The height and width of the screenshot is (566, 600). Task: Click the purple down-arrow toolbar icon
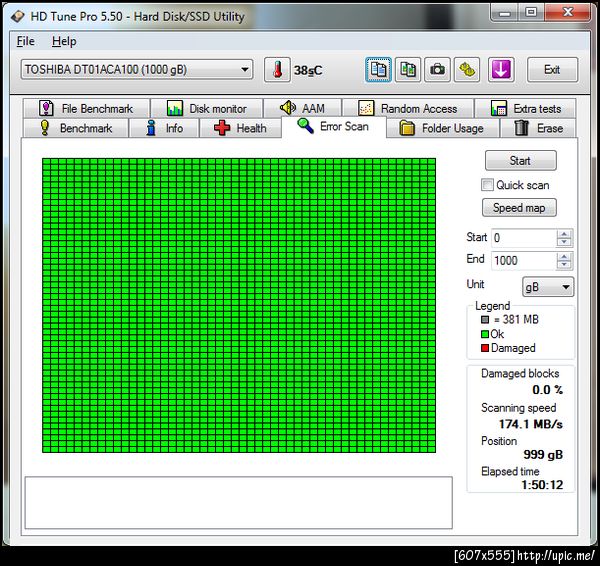point(501,70)
